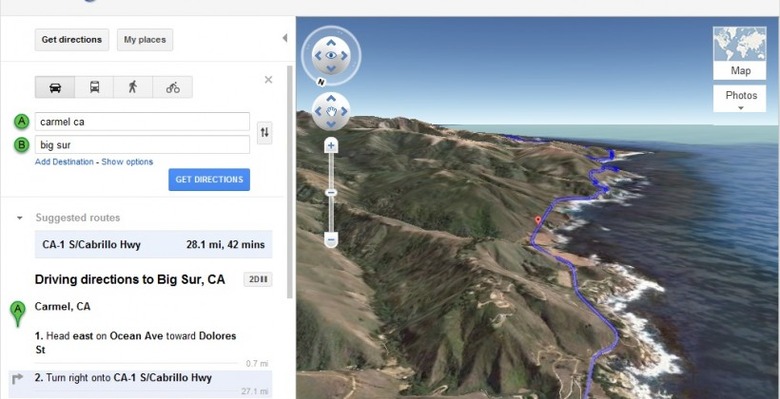Click the zoom slider track

point(331,209)
